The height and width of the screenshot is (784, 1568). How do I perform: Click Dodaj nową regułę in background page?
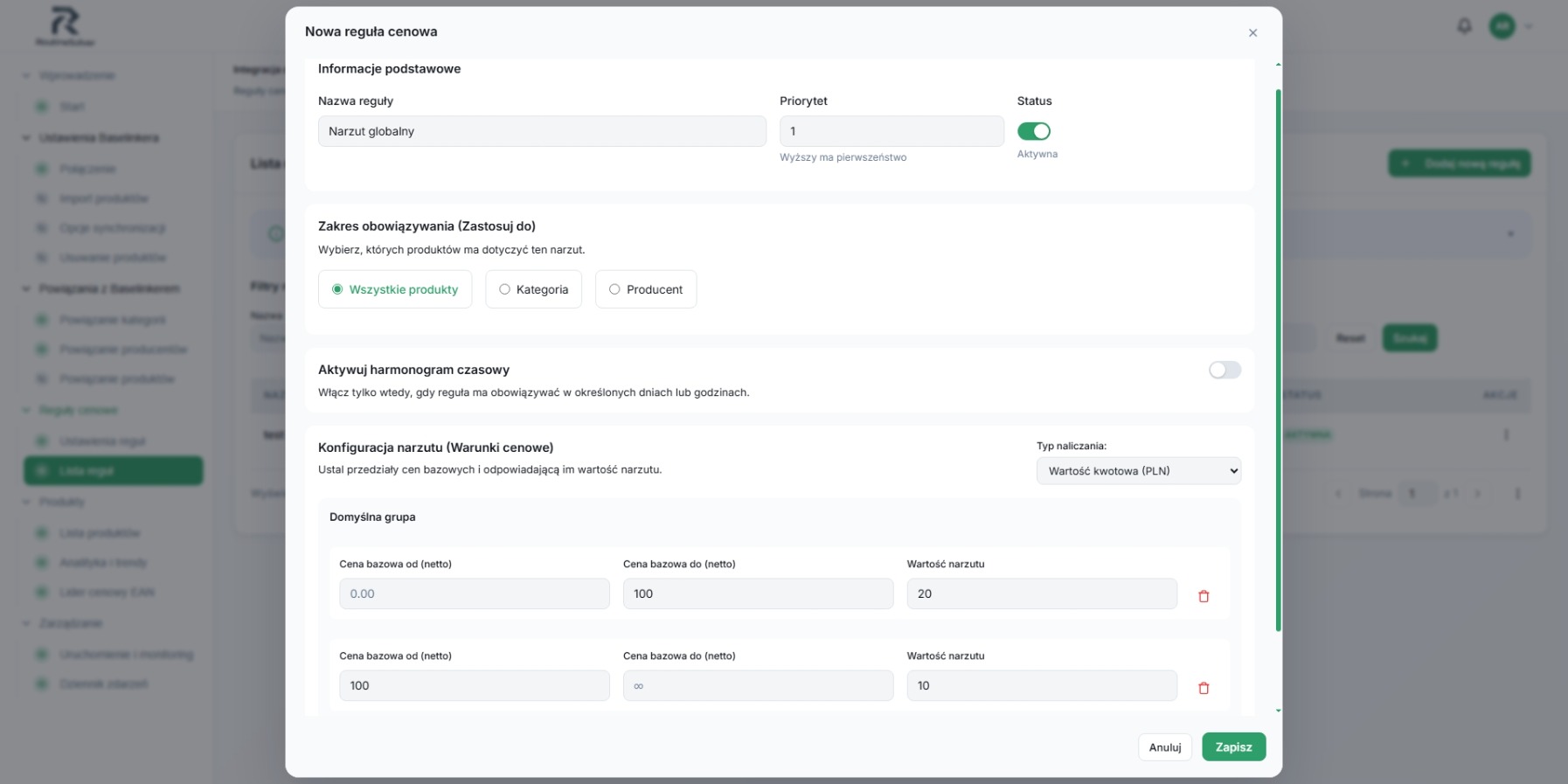pyautogui.click(x=1460, y=163)
